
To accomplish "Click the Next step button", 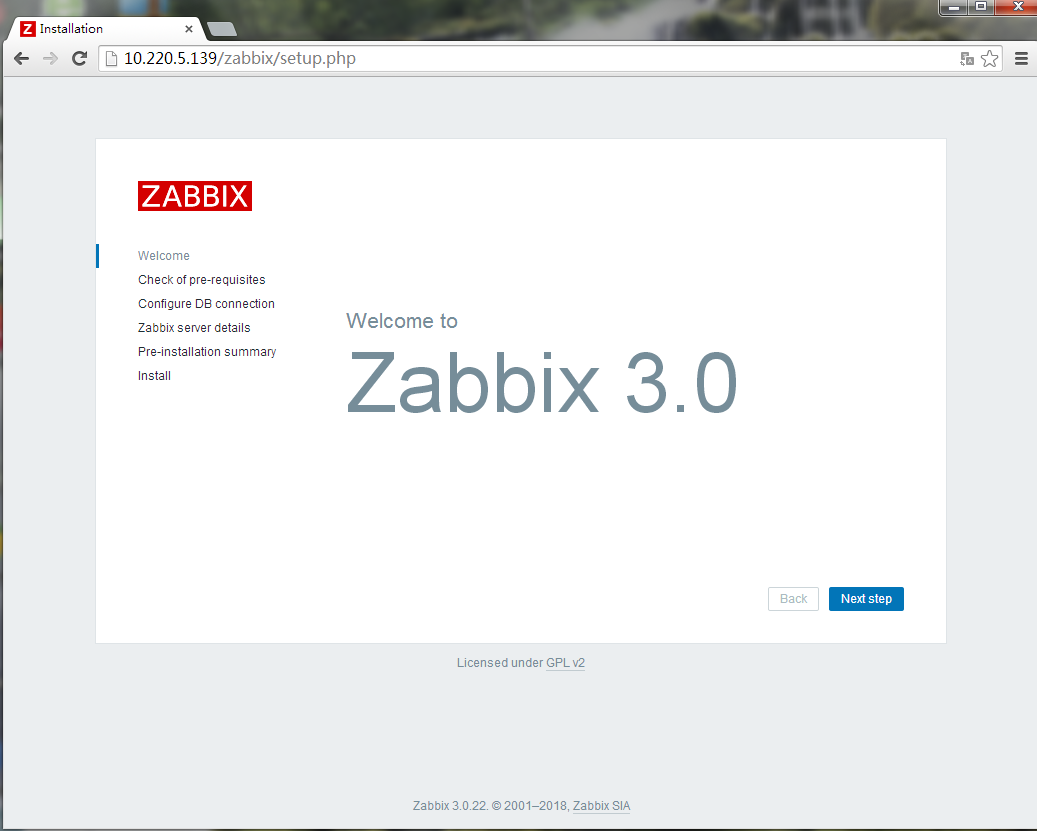I will point(866,599).
